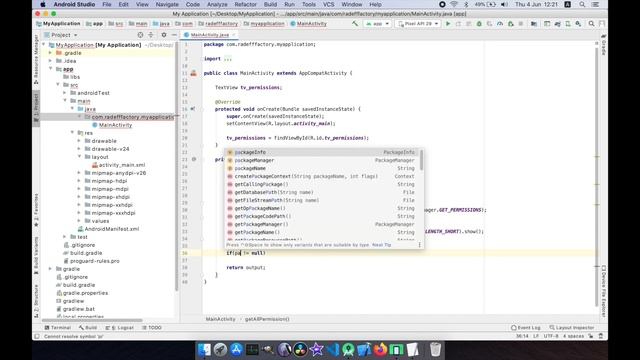Open the File menu
This screenshot has width=640, height=360.
click(107, 4)
